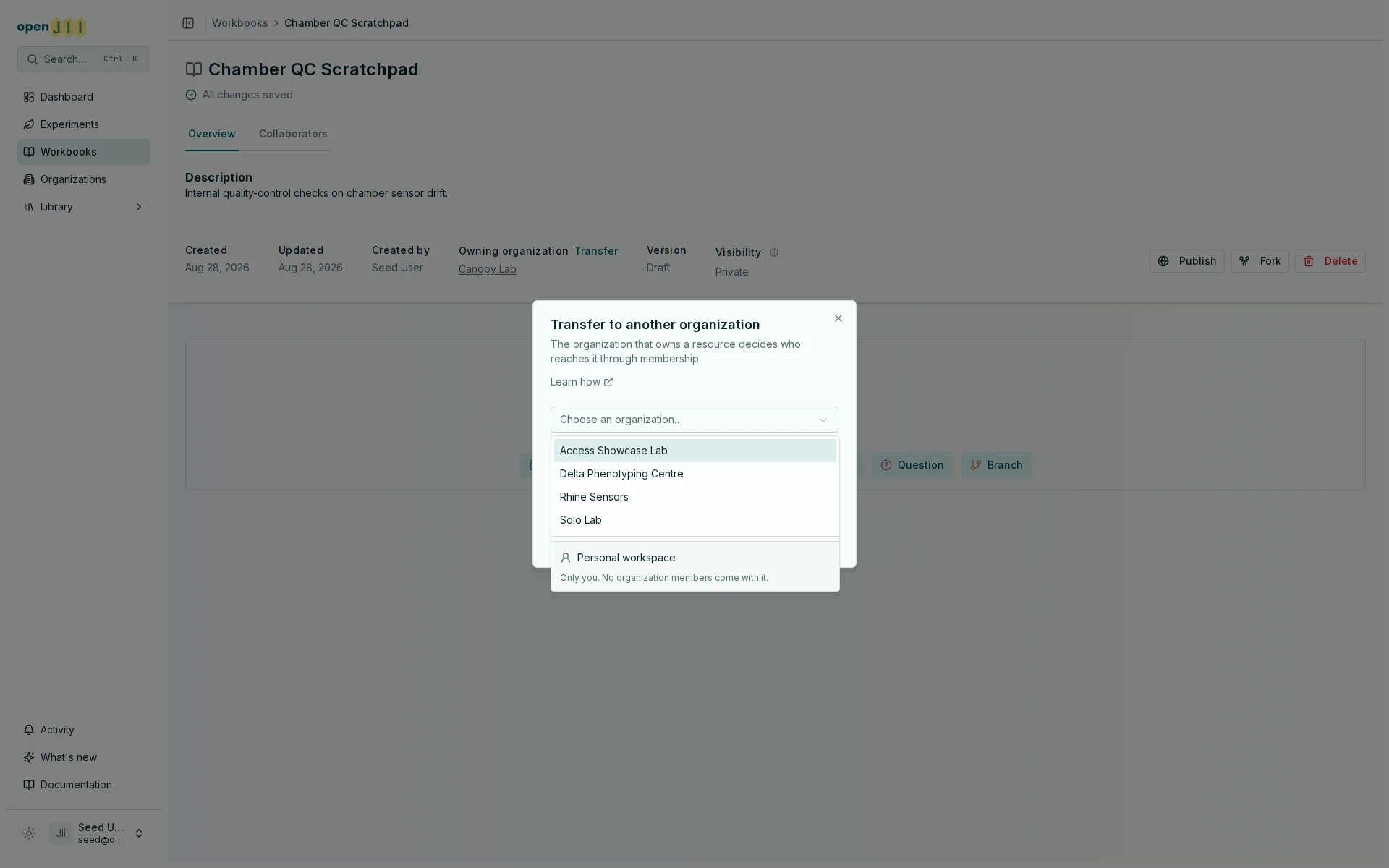Open Experiments in sidebar
Screen dimensions: 1389x868
click(x=84, y=124)
